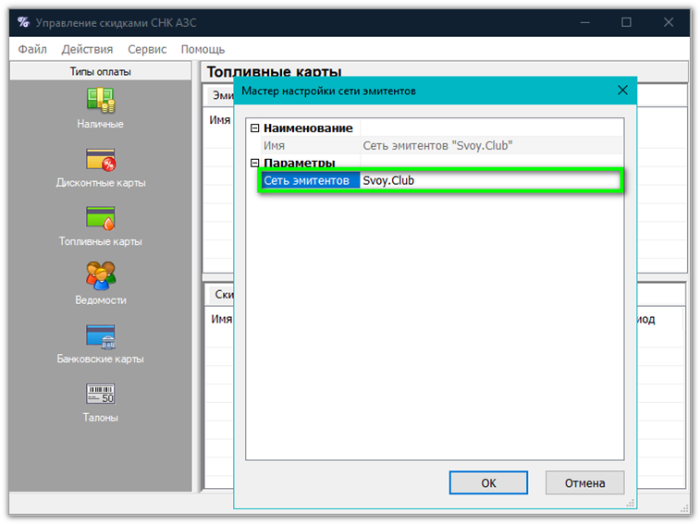Image resolution: width=700 pixels, height=524 pixels.
Task: Open the Дисконтные карты discount cards icon
Action: click(x=100, y=160)
